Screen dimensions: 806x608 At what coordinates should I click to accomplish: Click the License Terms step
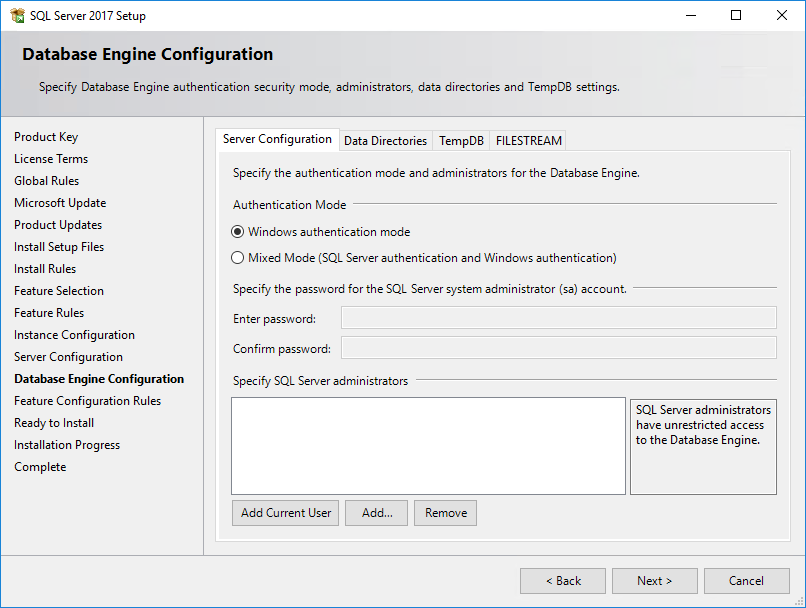(51, 159)
